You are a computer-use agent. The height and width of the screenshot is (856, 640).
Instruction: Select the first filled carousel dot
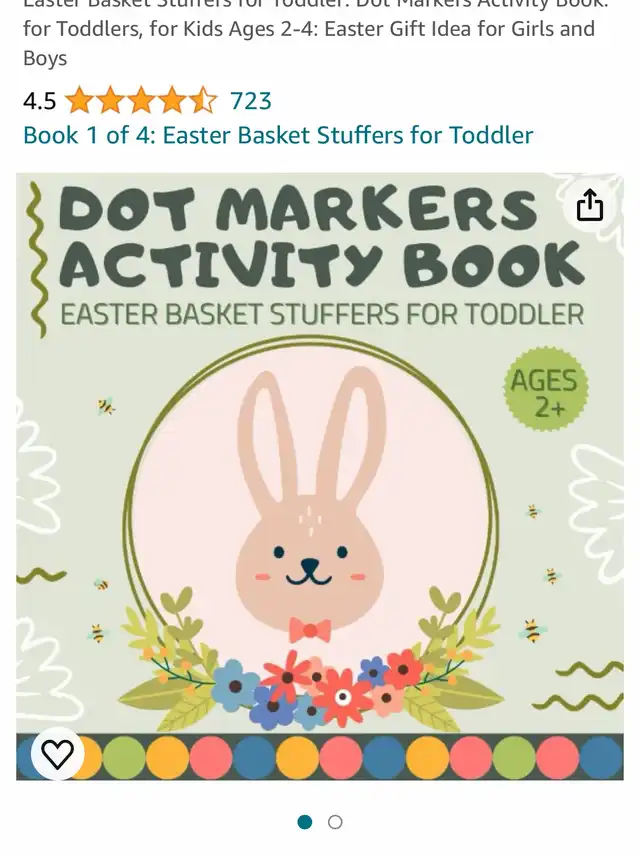[x=305, y=822]
